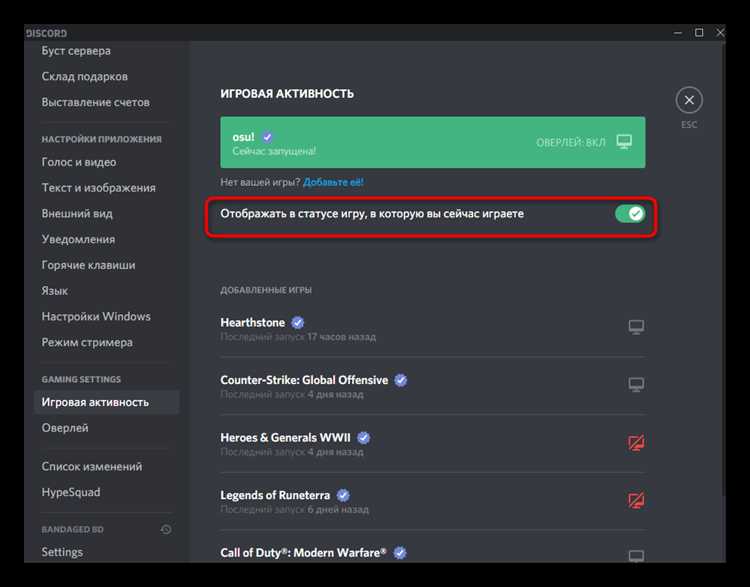Enable overlay for Heroes & Generals WWII
Viewport: 750px width, 587px height.
tap(636, 443)
